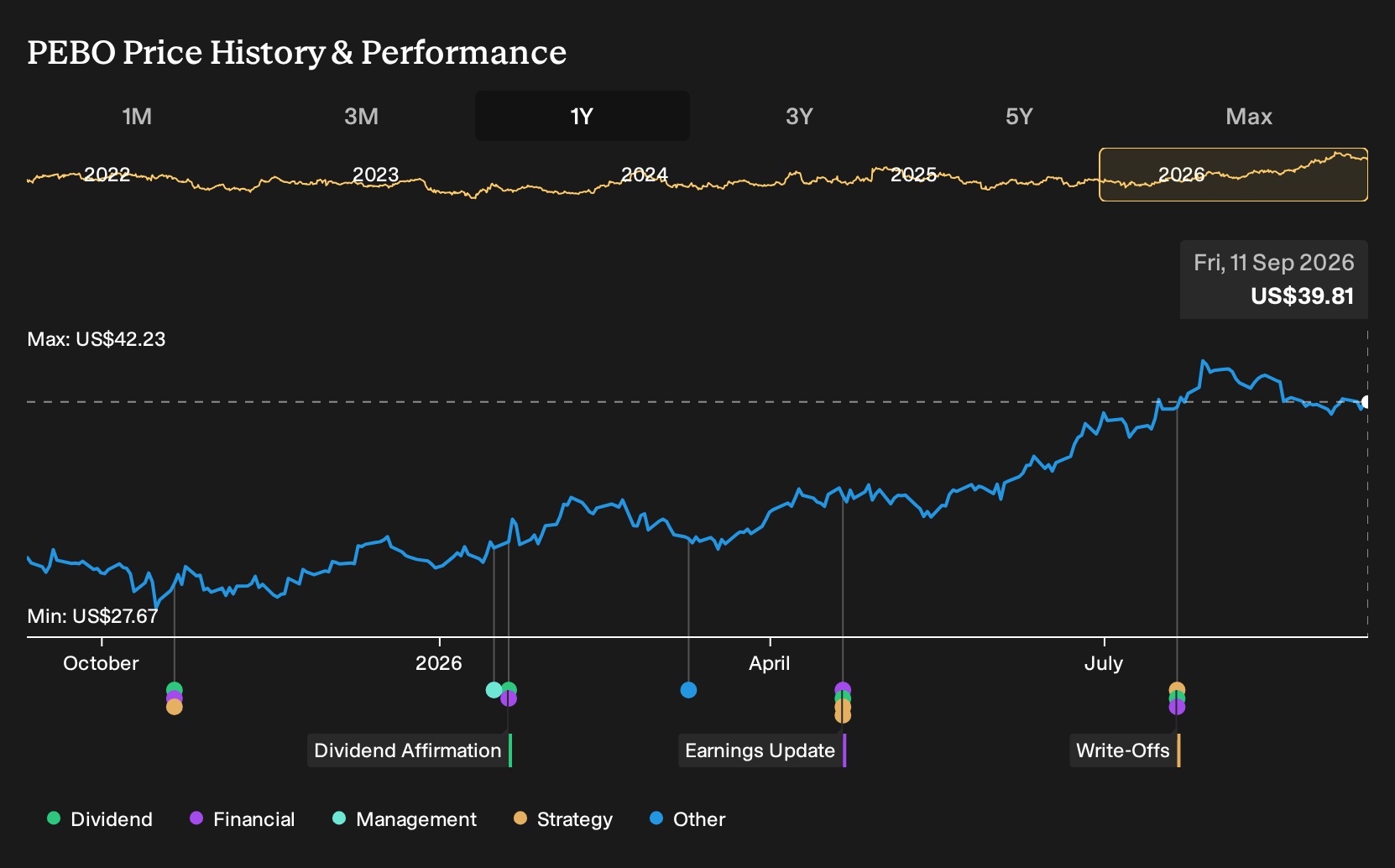The image size is (1395, 868).
Task: Select the teal Management event marker in January
Action: pos(494,690)
